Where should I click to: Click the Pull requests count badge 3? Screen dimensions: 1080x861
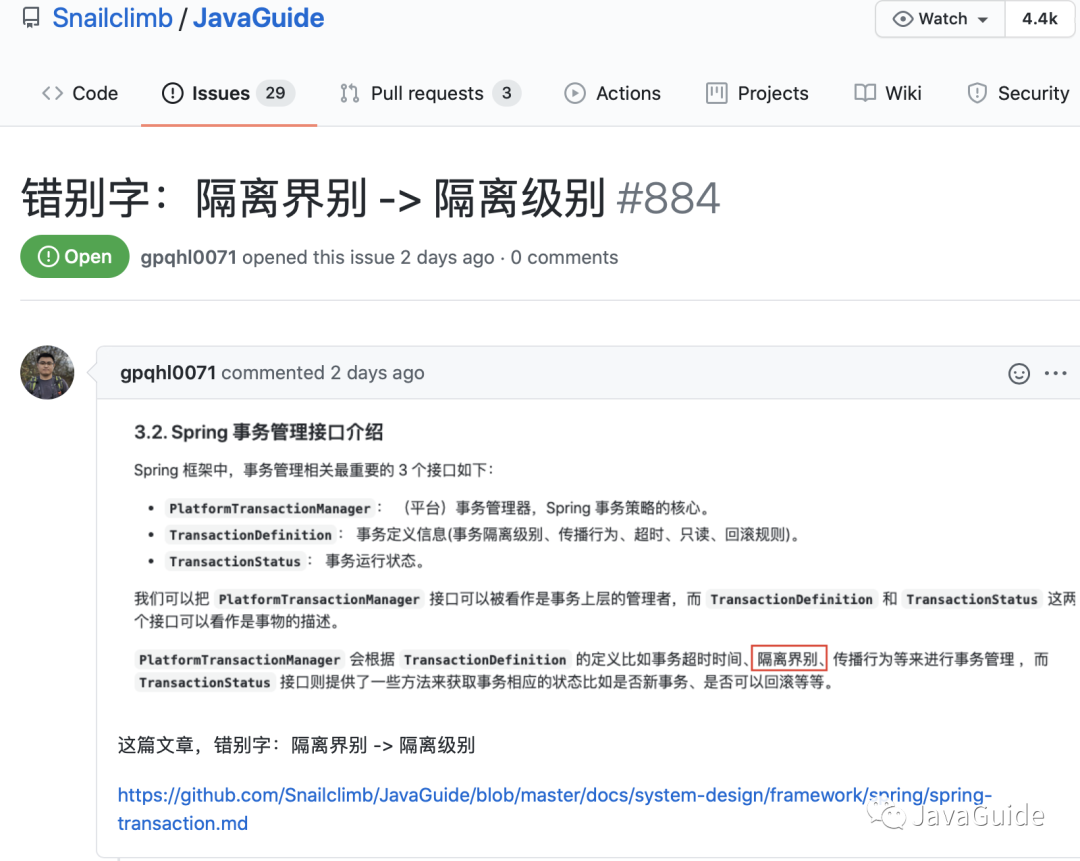pyautogui.click(x=506, y=93)
